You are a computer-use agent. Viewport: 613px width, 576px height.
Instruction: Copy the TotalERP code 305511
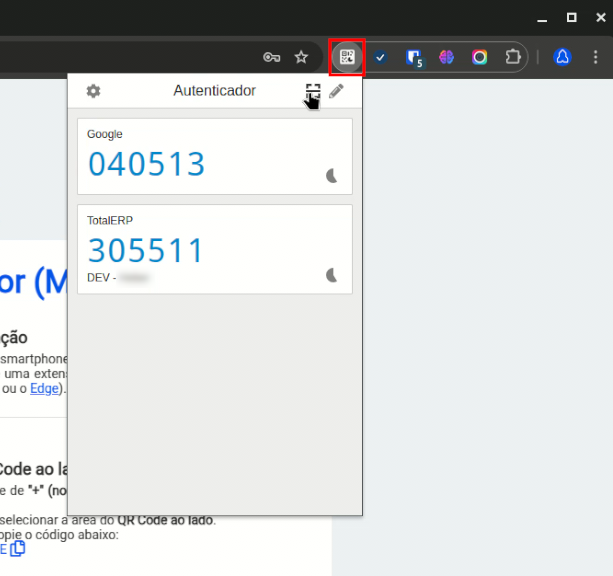tap(145, 250)
